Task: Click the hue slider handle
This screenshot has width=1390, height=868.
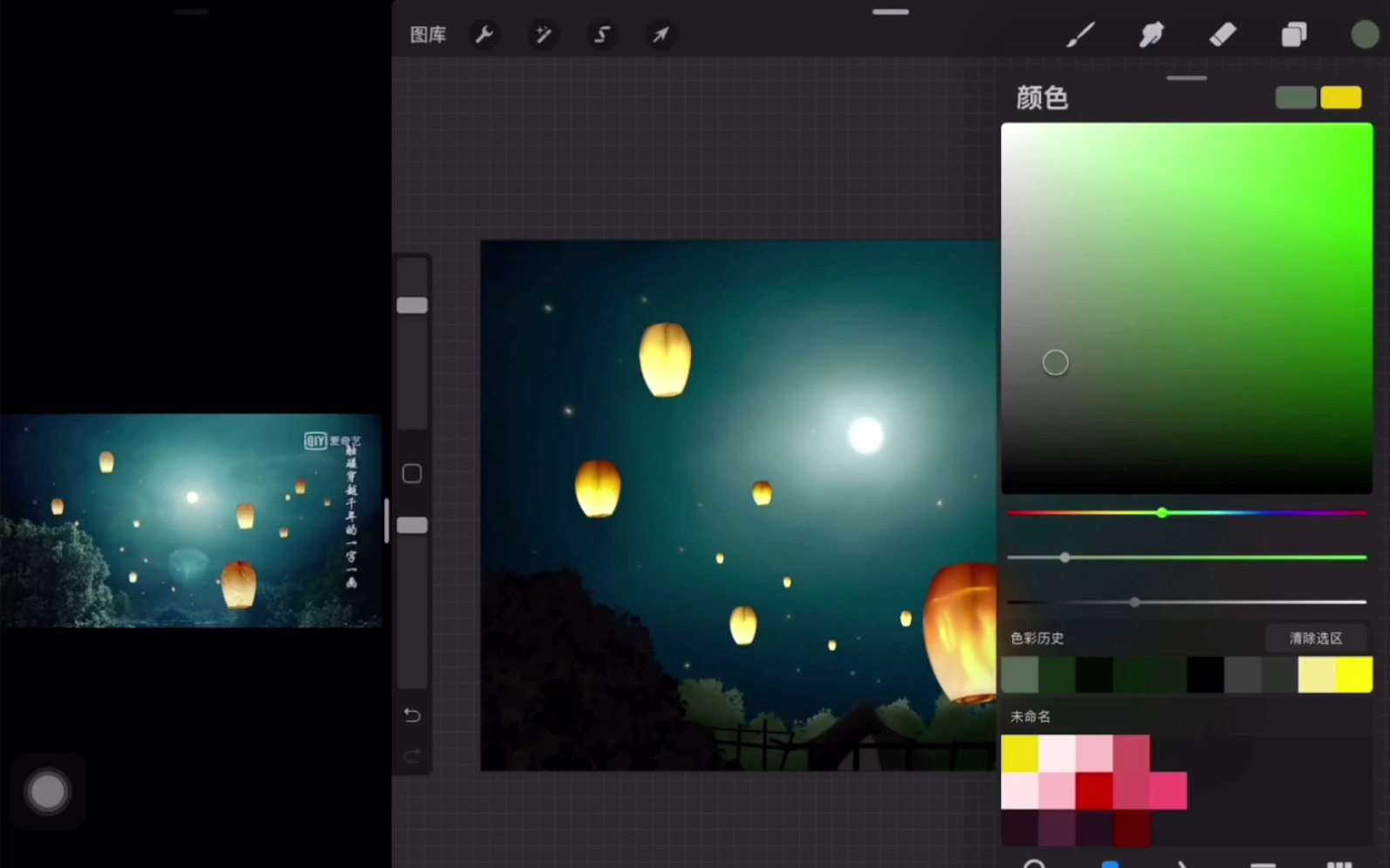Action: click(x=1162, y=513)
